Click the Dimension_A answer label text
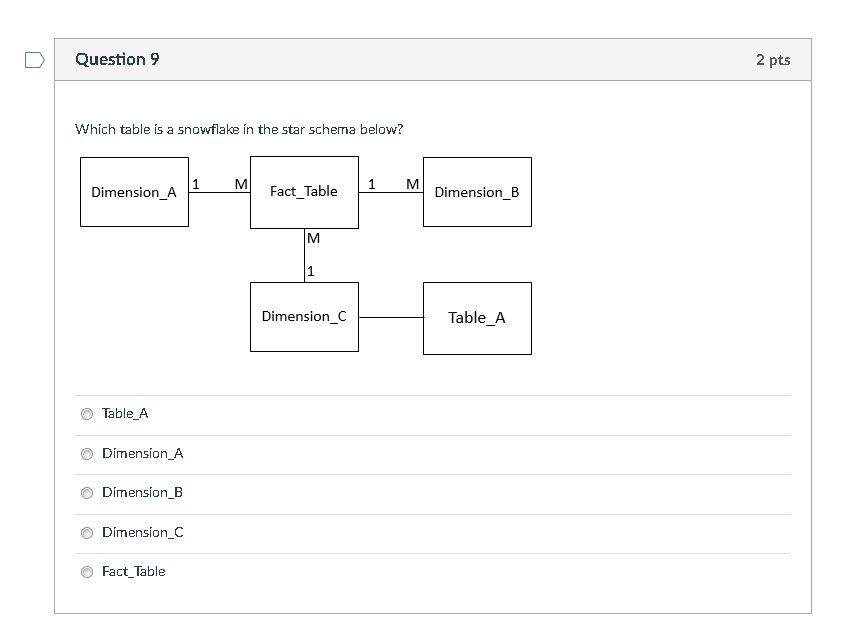This screenshot has height=630, width=857. [x=143, y=454]
